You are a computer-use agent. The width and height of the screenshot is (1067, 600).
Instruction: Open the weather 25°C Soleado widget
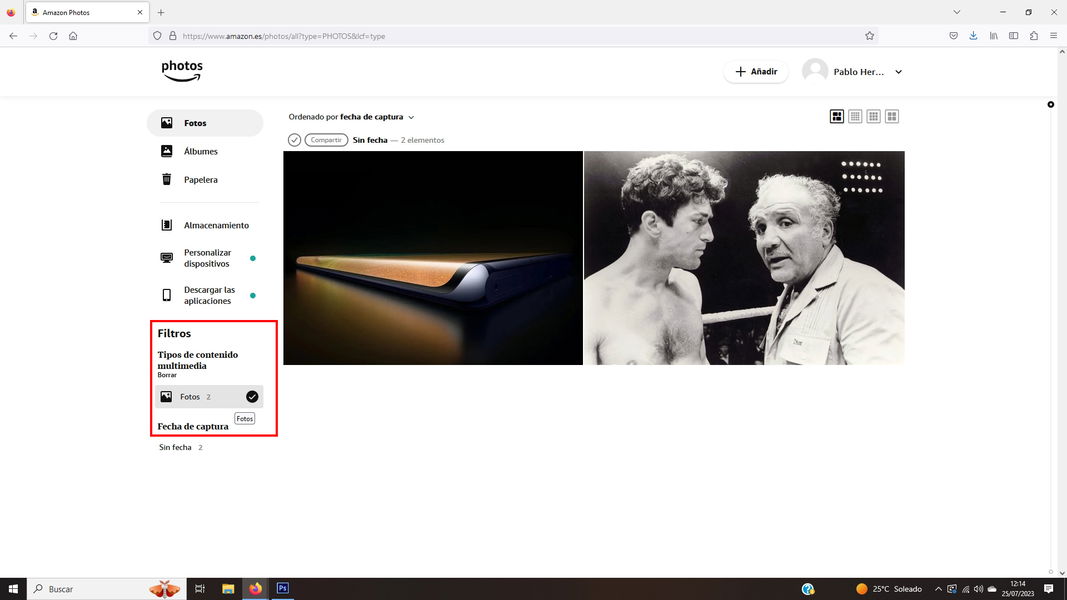(889, 589)
